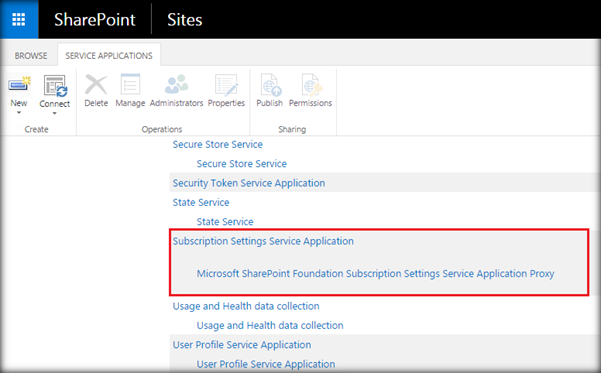The image size is (601, 373).
Task: Open the app launcher waffle icon
Action: click(19, 19)
